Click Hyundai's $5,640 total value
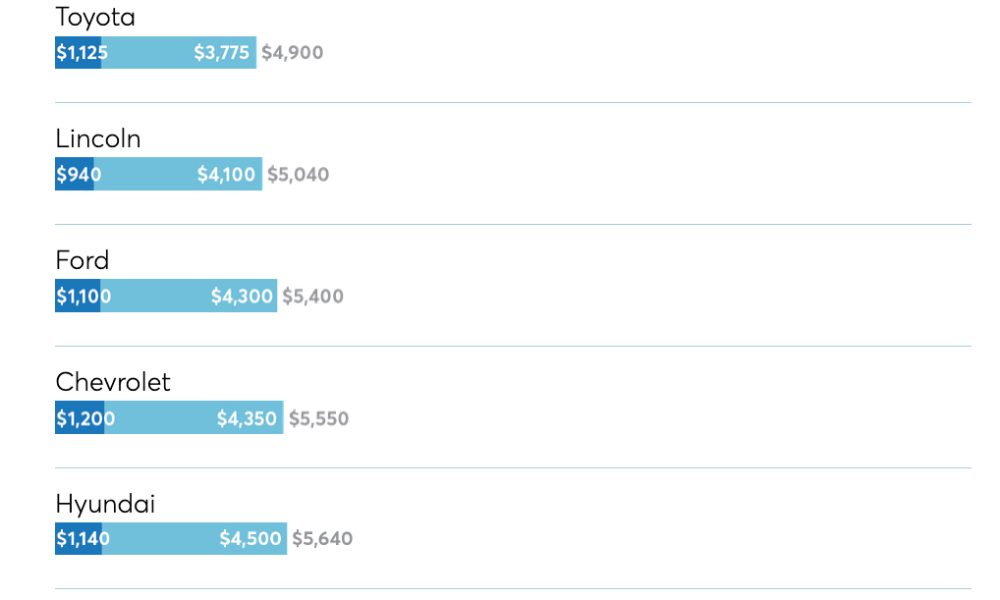The height and width of the screenshot is (600, 1000). 322,539
